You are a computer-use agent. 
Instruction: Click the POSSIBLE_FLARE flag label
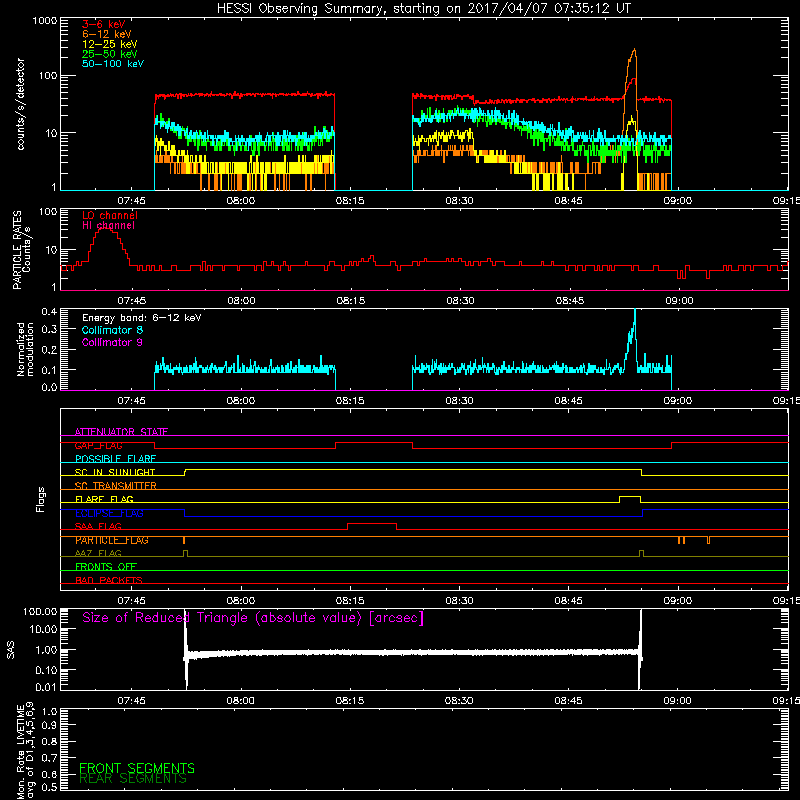115,459
